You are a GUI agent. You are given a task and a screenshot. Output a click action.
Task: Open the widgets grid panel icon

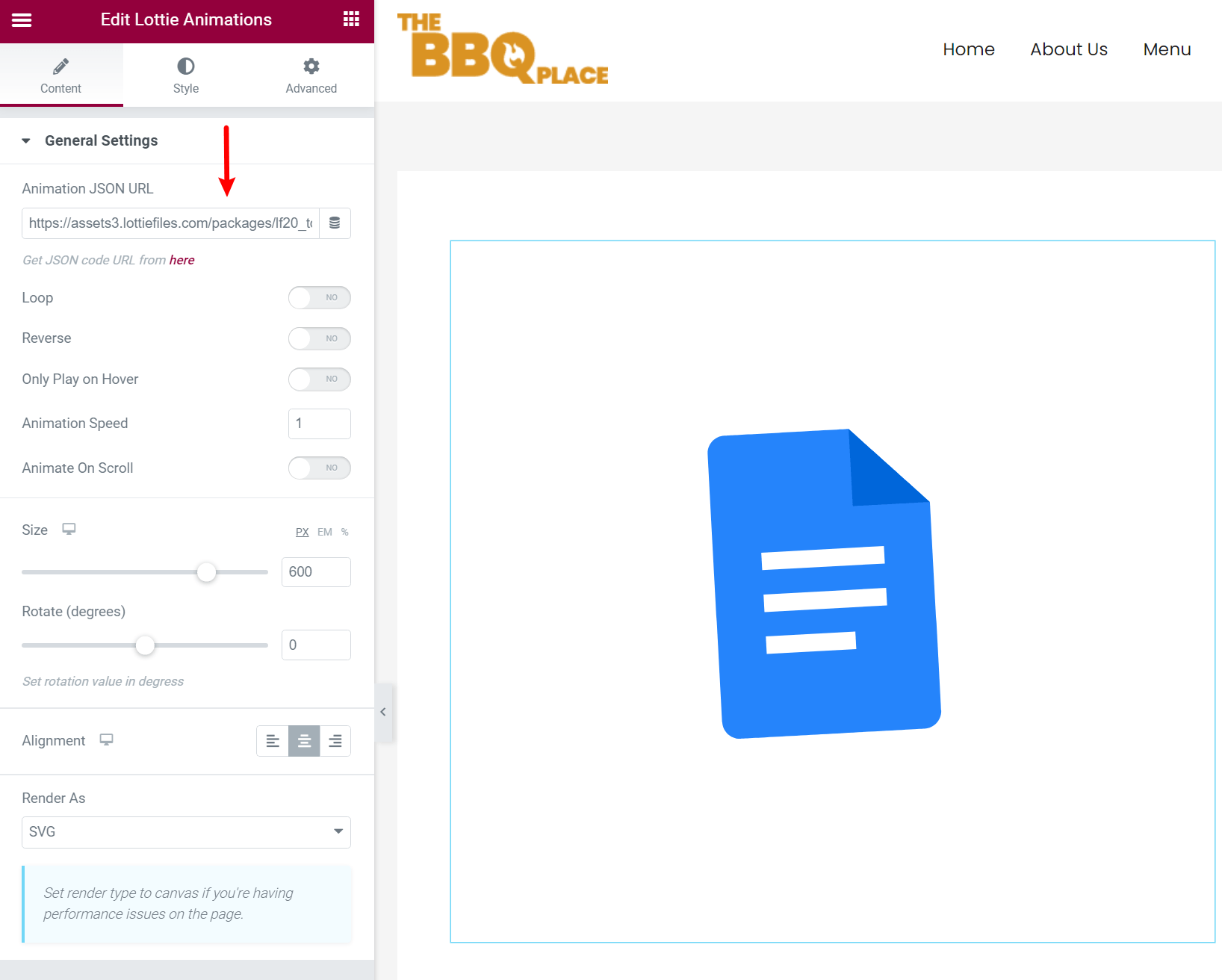[351, 19]
